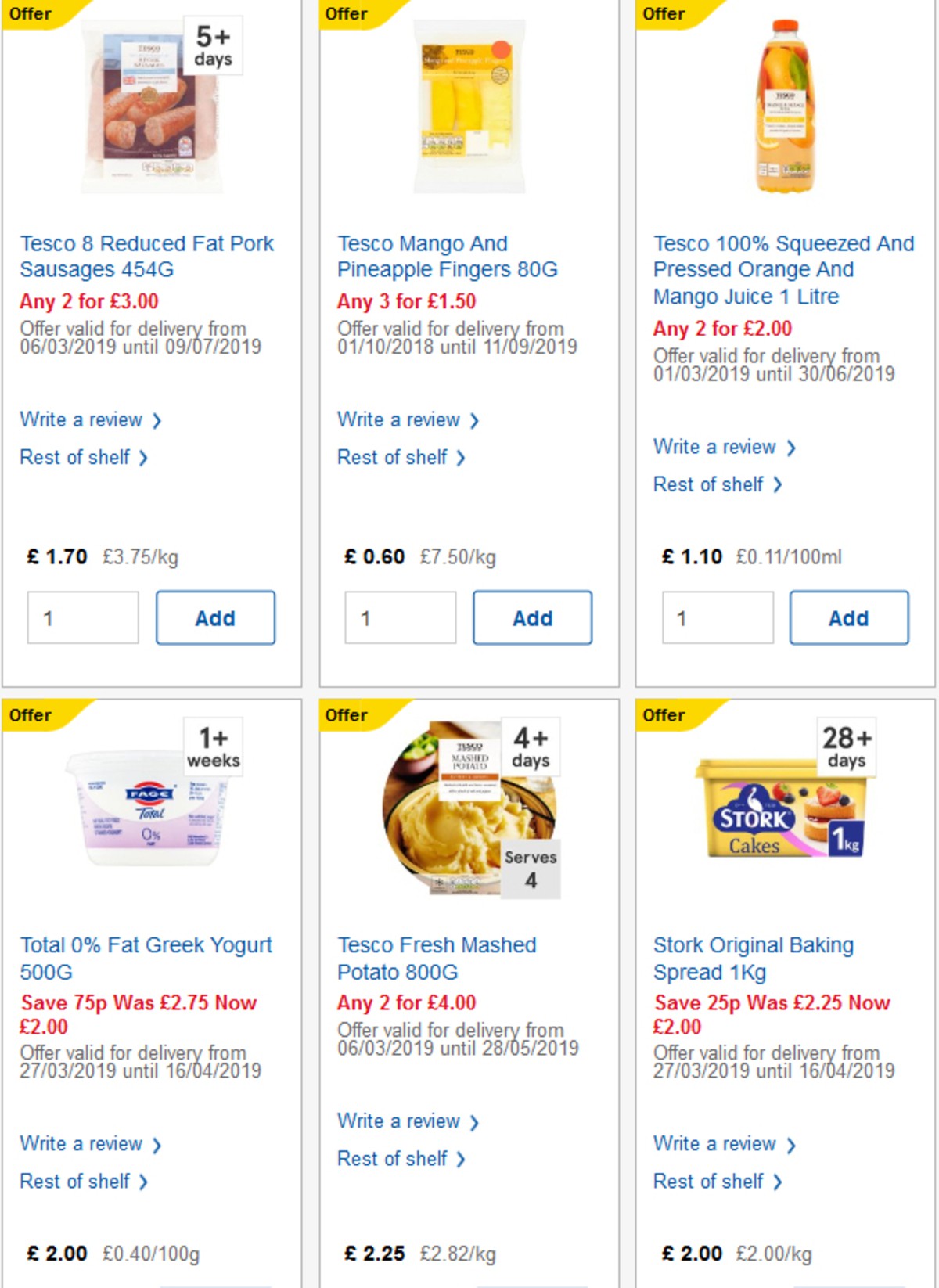
Task: Open Write a review for Greek yogurt
Action: (x=82, y=1143)
